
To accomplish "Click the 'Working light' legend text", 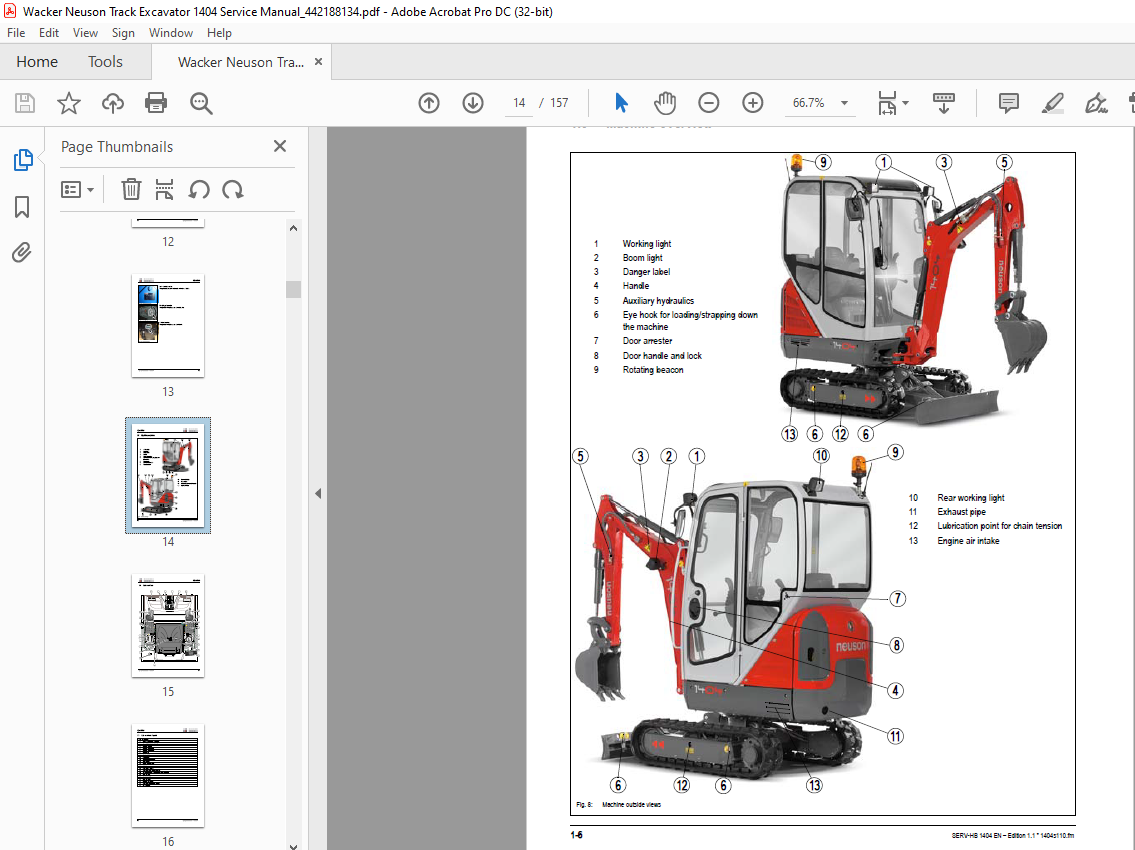I will point(646,243).
